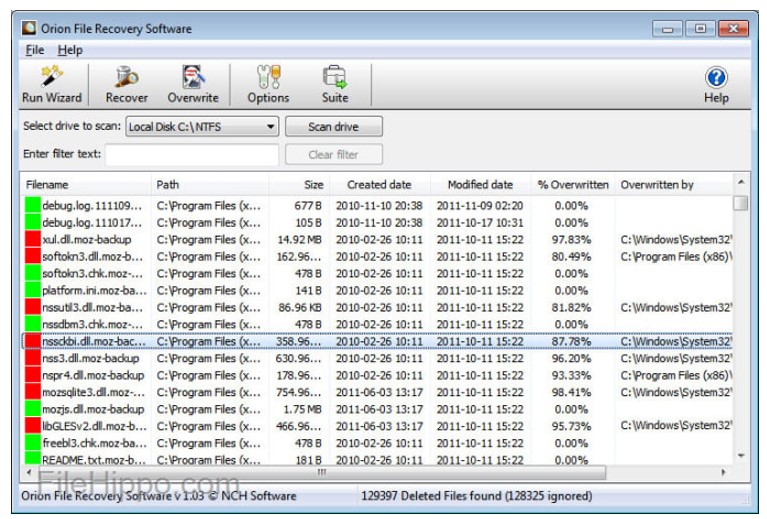Select the freebl3.chk.moz-ba file row
This screenshot has width=767, height=519.
(x=377, y=443)
